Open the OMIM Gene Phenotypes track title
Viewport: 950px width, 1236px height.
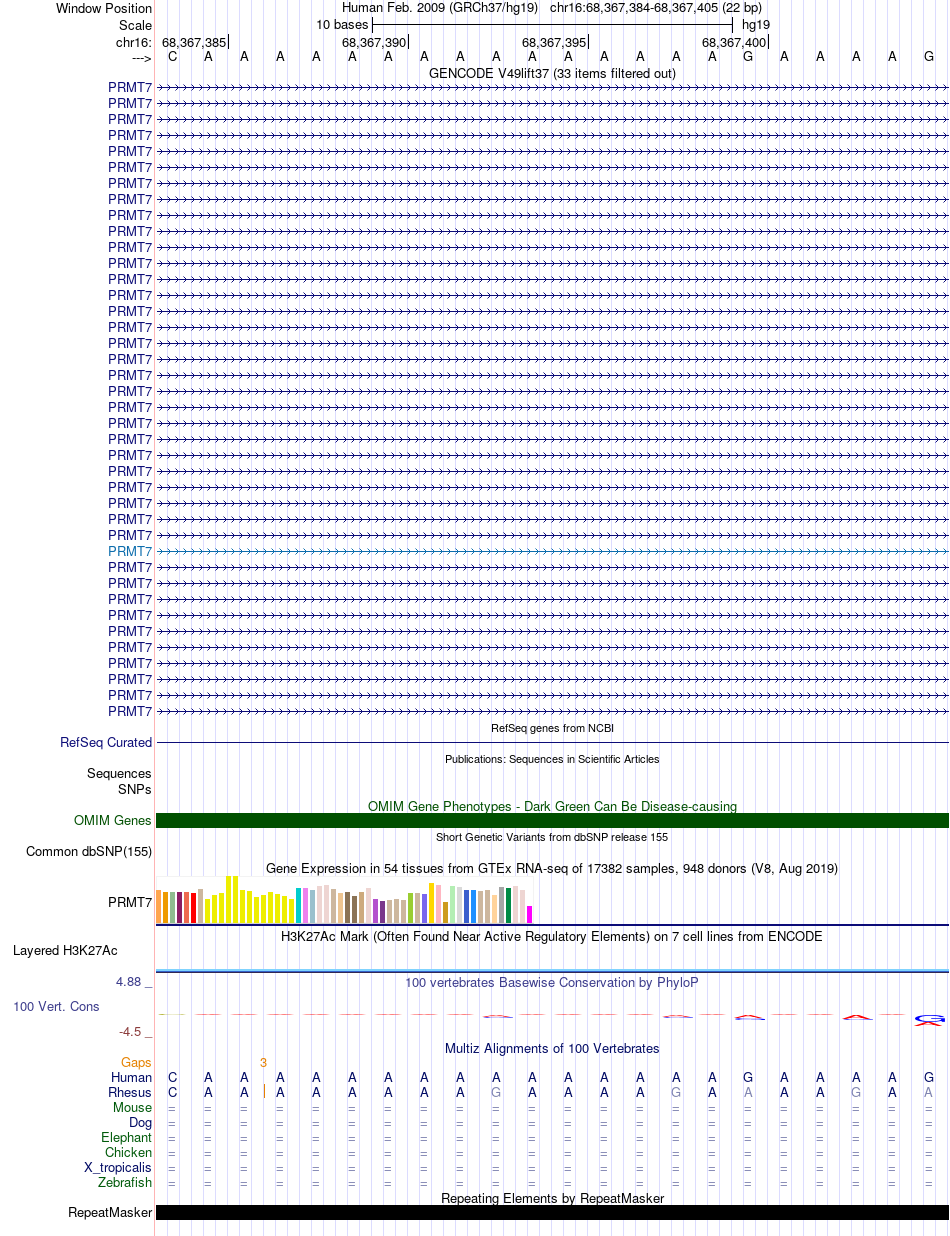[x=552, y=806]
